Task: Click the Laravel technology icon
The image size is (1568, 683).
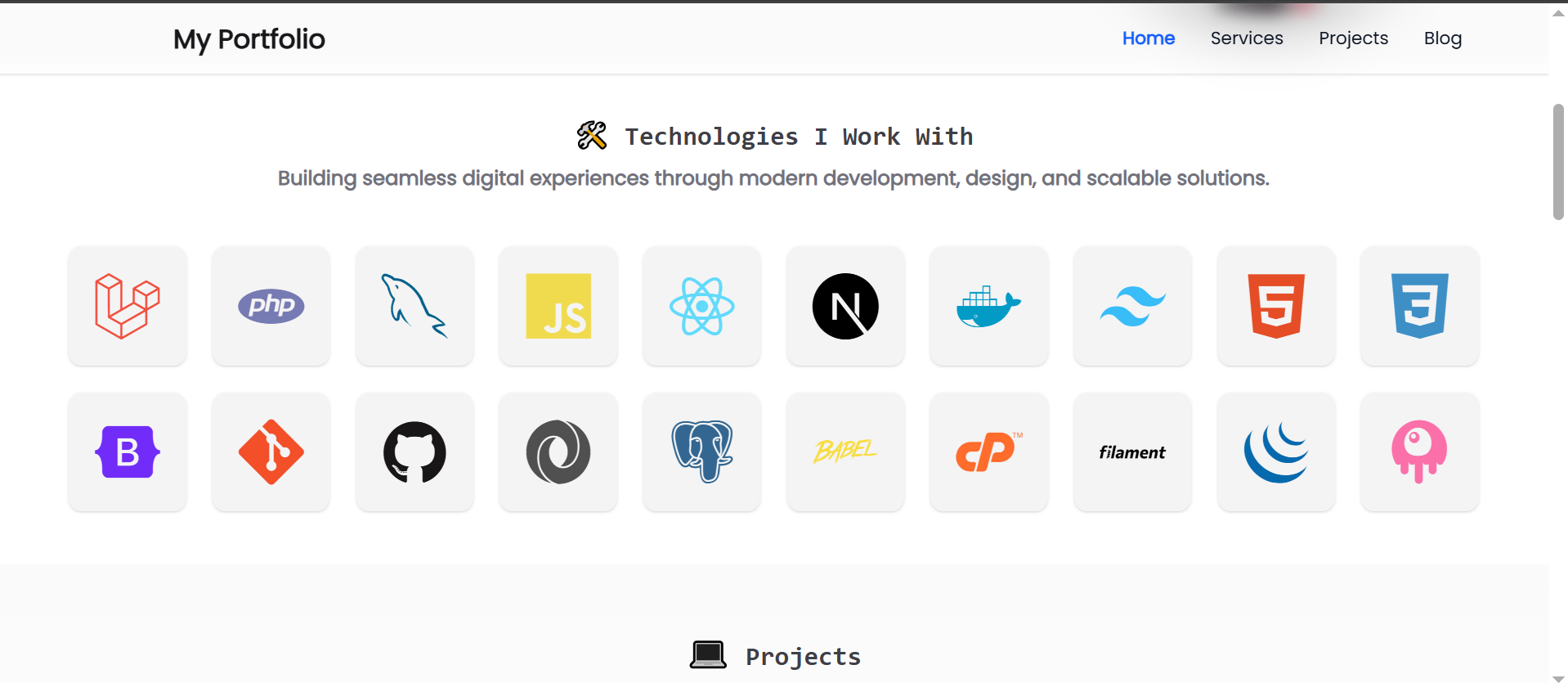Action: click(128, 306)
